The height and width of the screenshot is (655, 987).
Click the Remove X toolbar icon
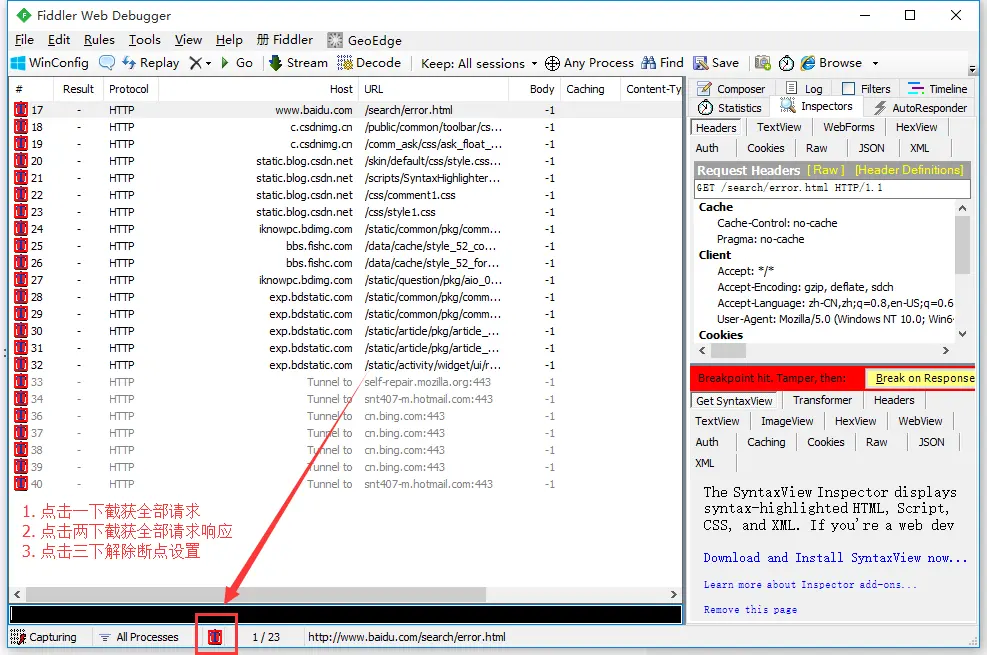(x=196, y=63)
